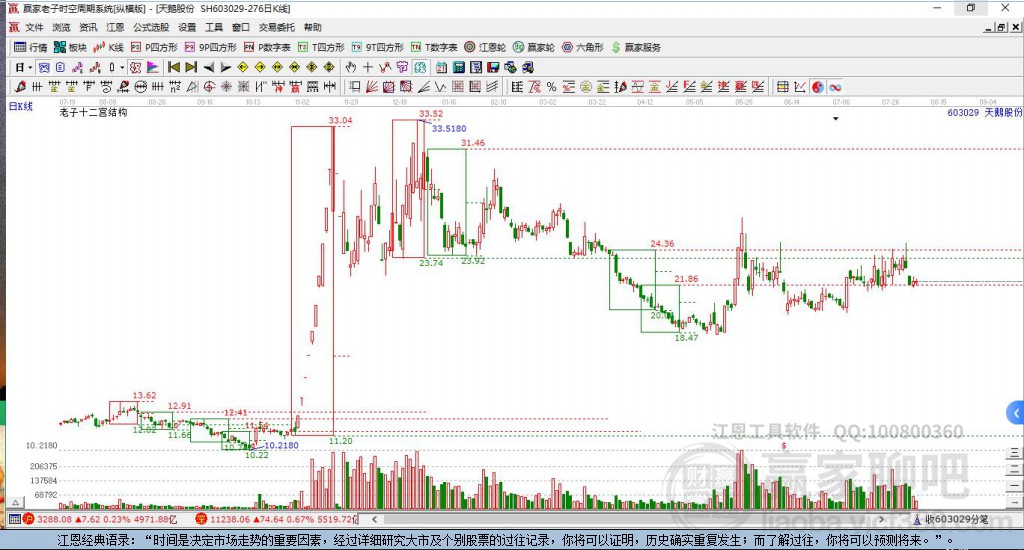Click the blue chevron tab on right edge
This screenshot has height=550, width=1024.
coord(1016,413)
